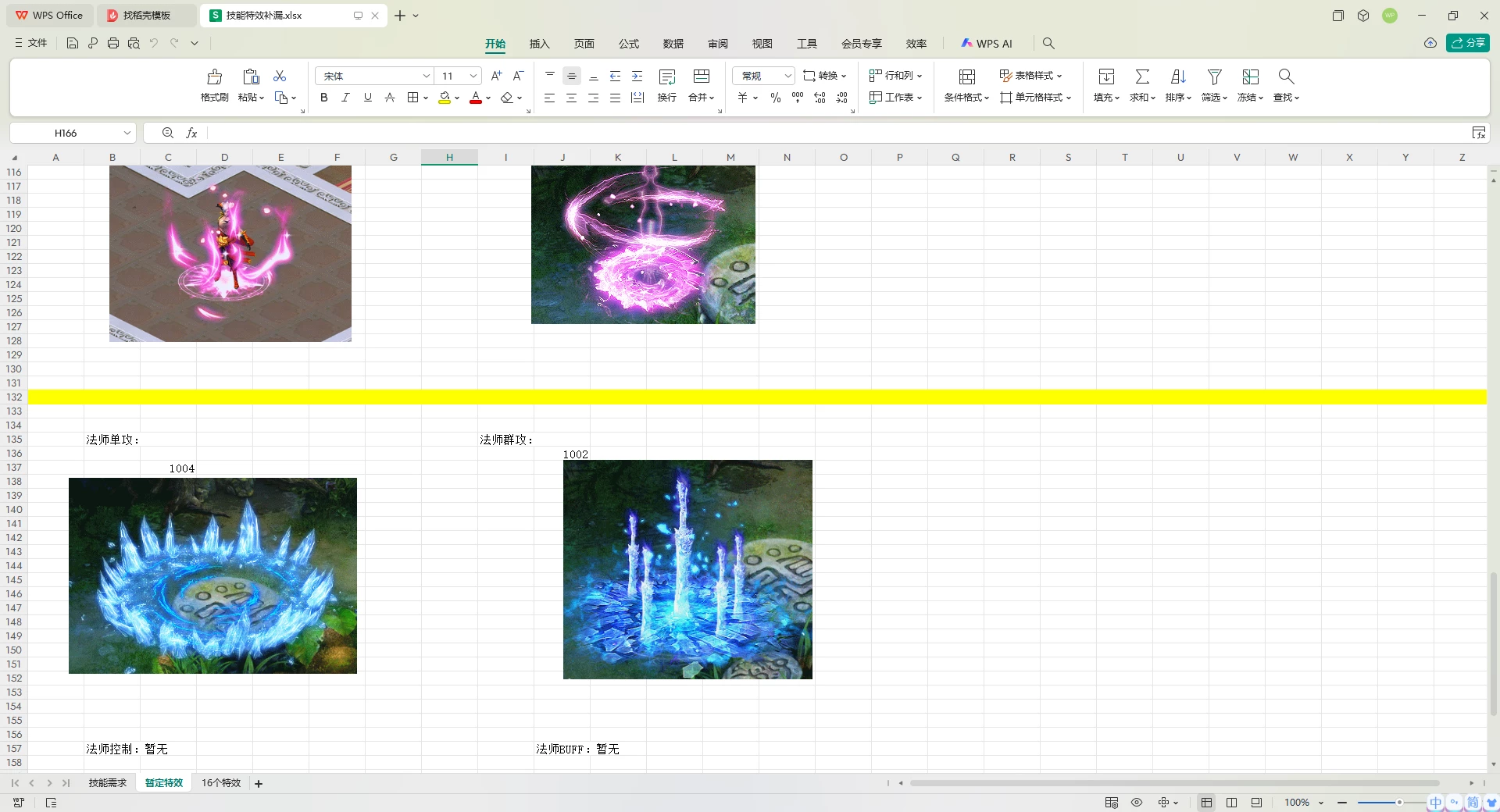Click the WPS AI button
This screenshot has height=812, width=1500.
pyautogui.click(x=987, y=44)
